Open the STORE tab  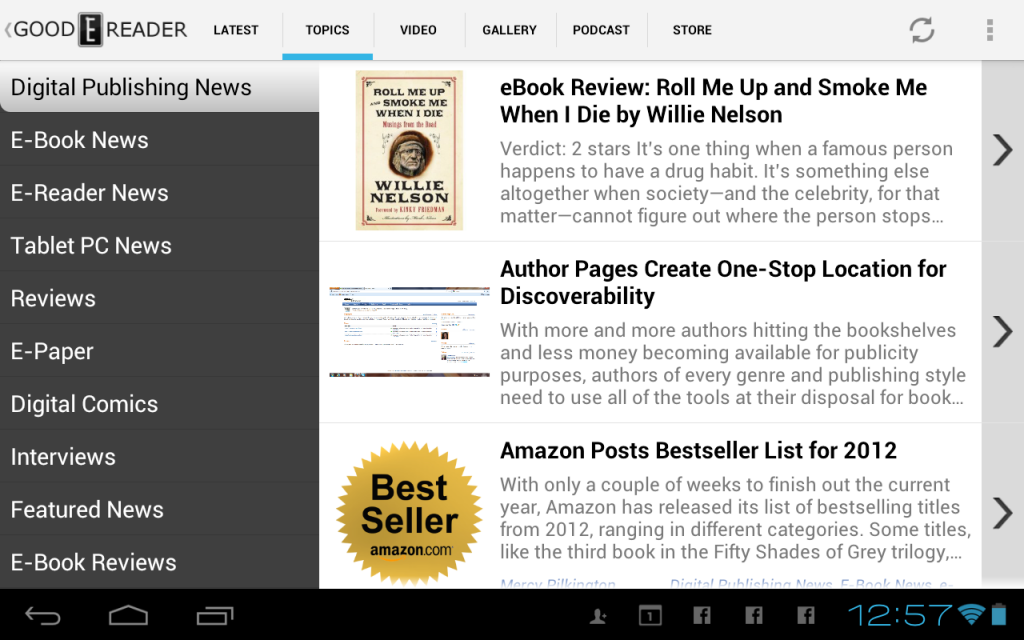coord(692,30)
